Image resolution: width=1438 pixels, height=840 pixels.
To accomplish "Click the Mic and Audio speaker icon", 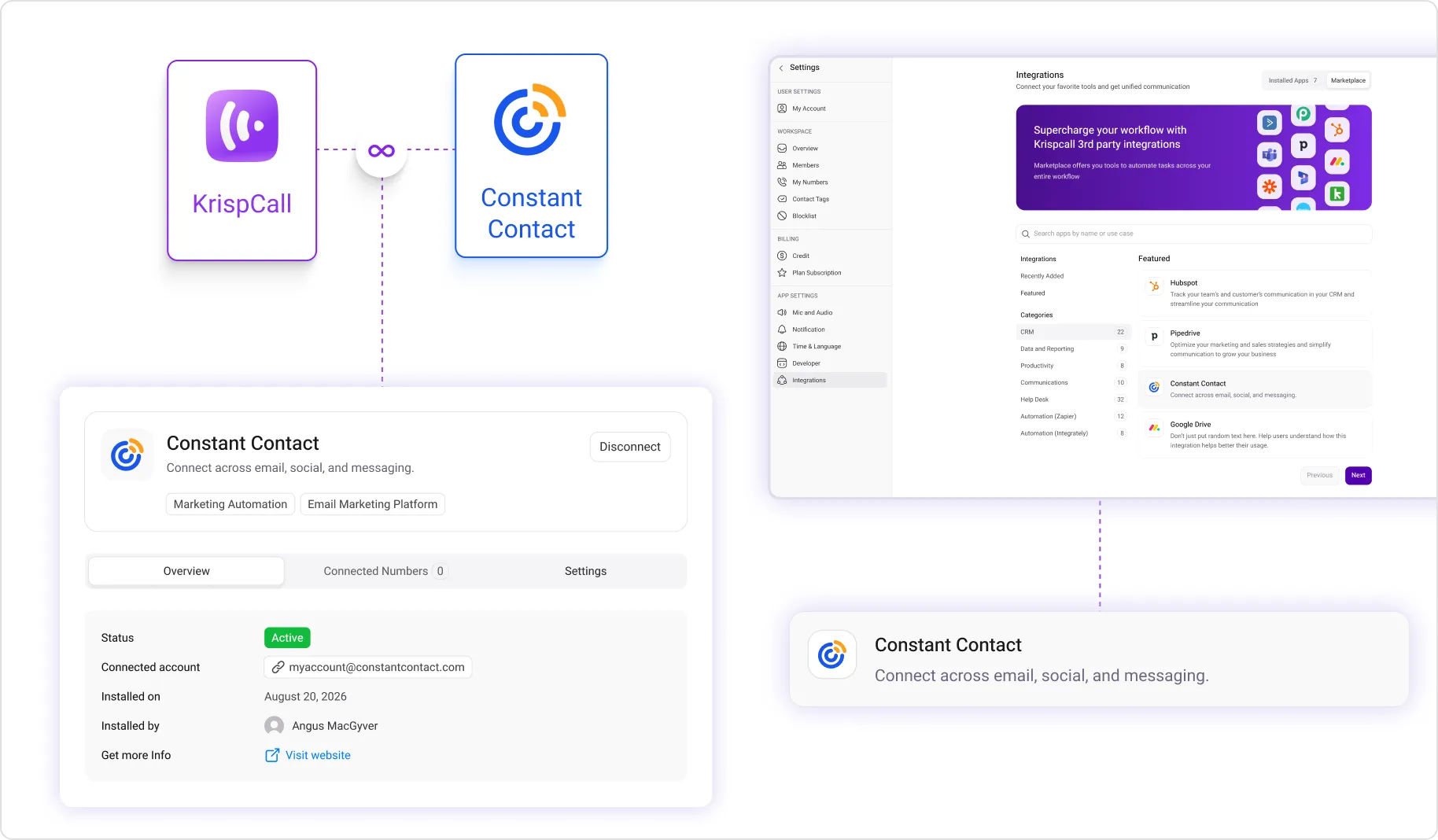I will (782, 312).
